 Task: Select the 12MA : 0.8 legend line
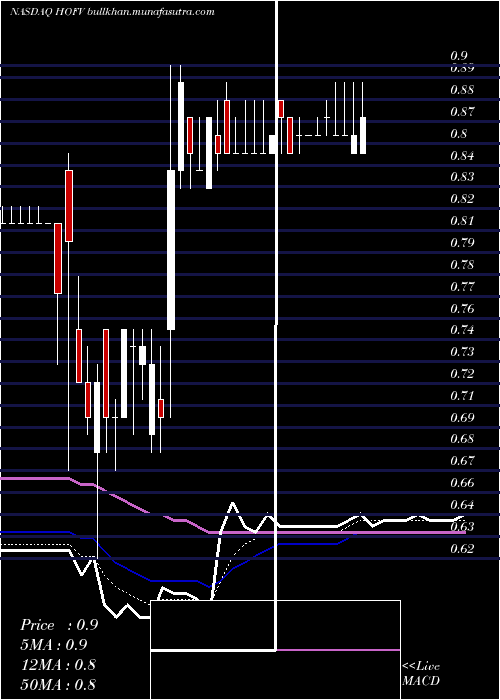(58, 664)
